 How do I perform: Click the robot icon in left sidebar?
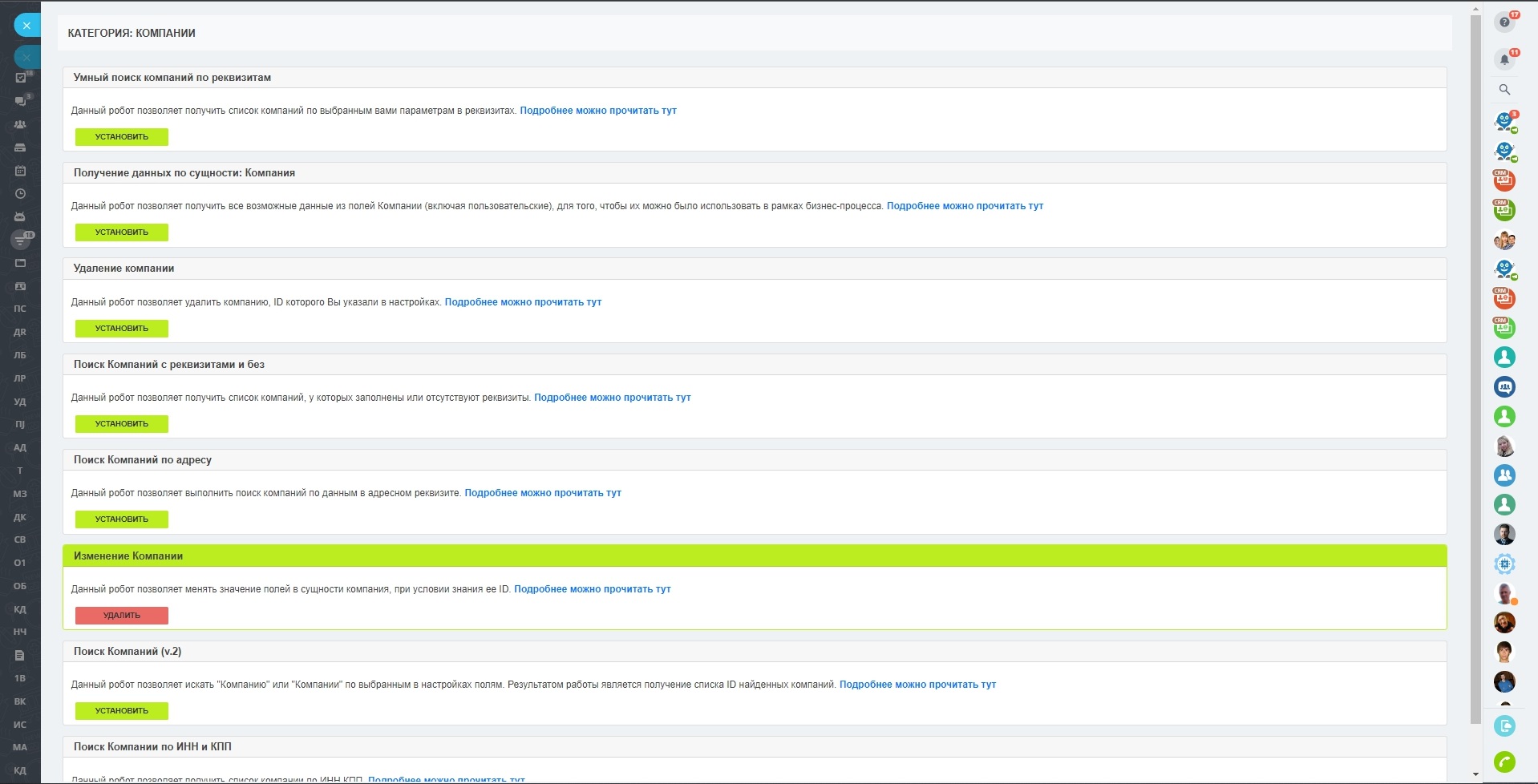tap(21, 216)
